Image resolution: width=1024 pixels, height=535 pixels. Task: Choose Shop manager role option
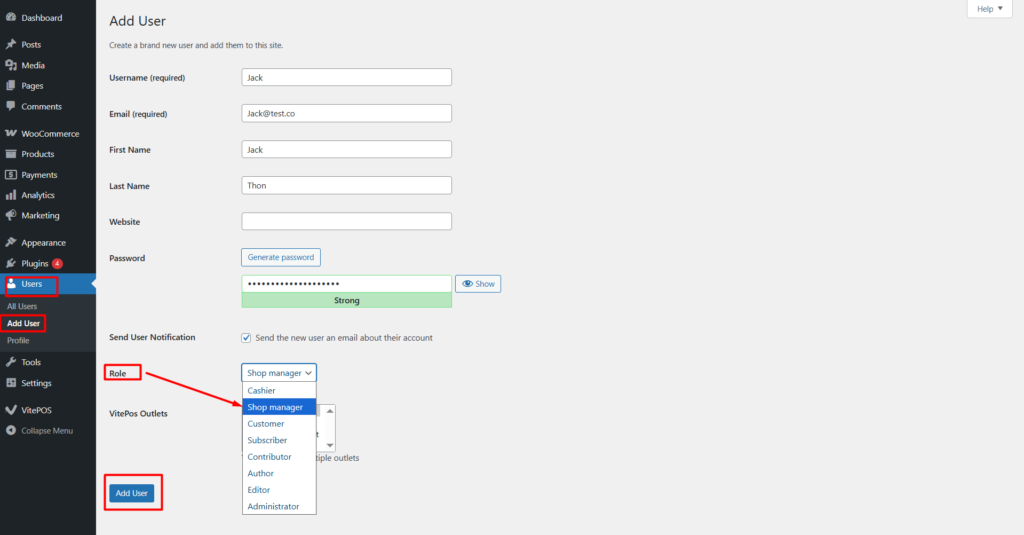tap(279, 407)
